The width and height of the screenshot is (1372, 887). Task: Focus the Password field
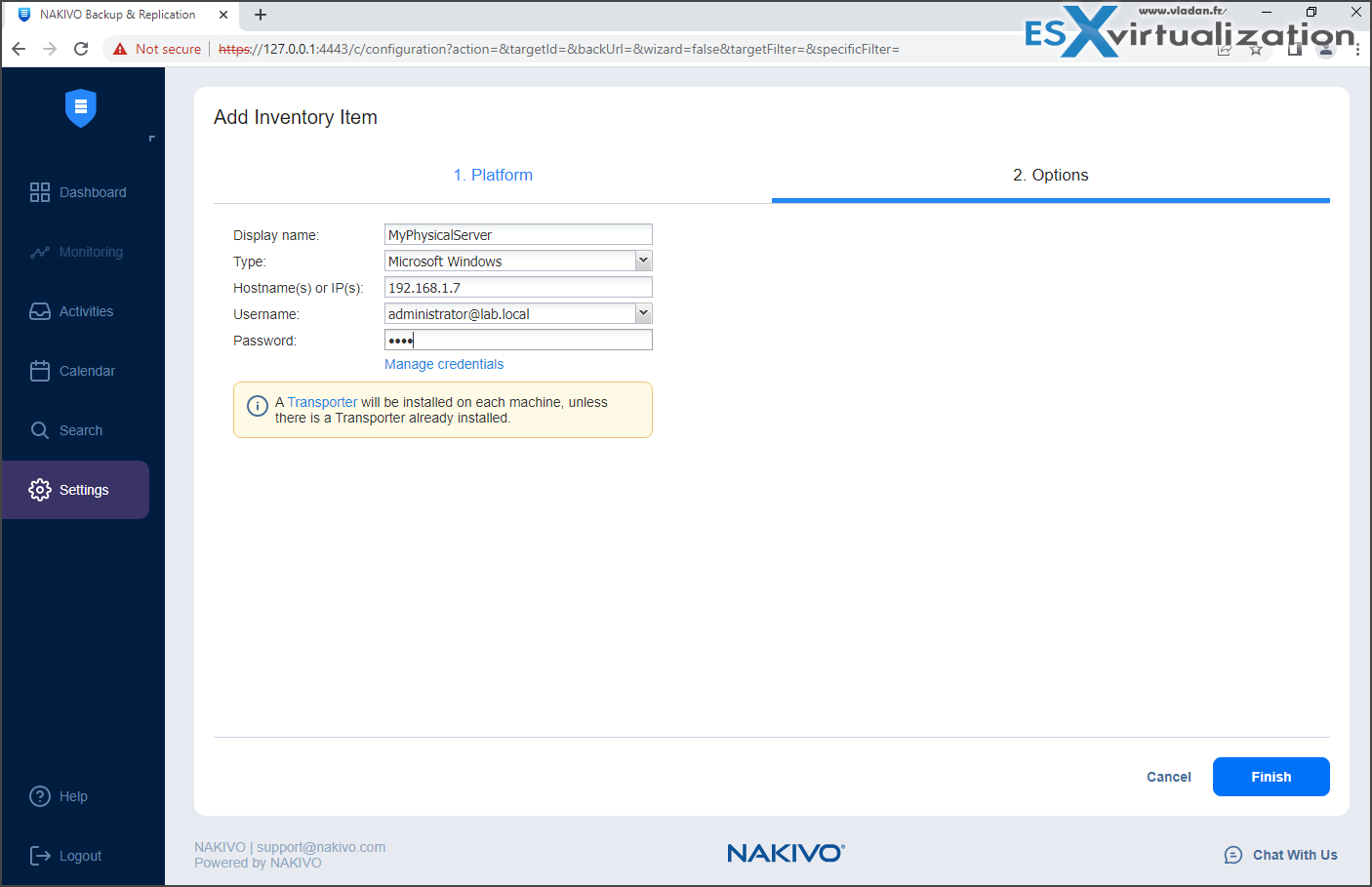click(518, 340)
